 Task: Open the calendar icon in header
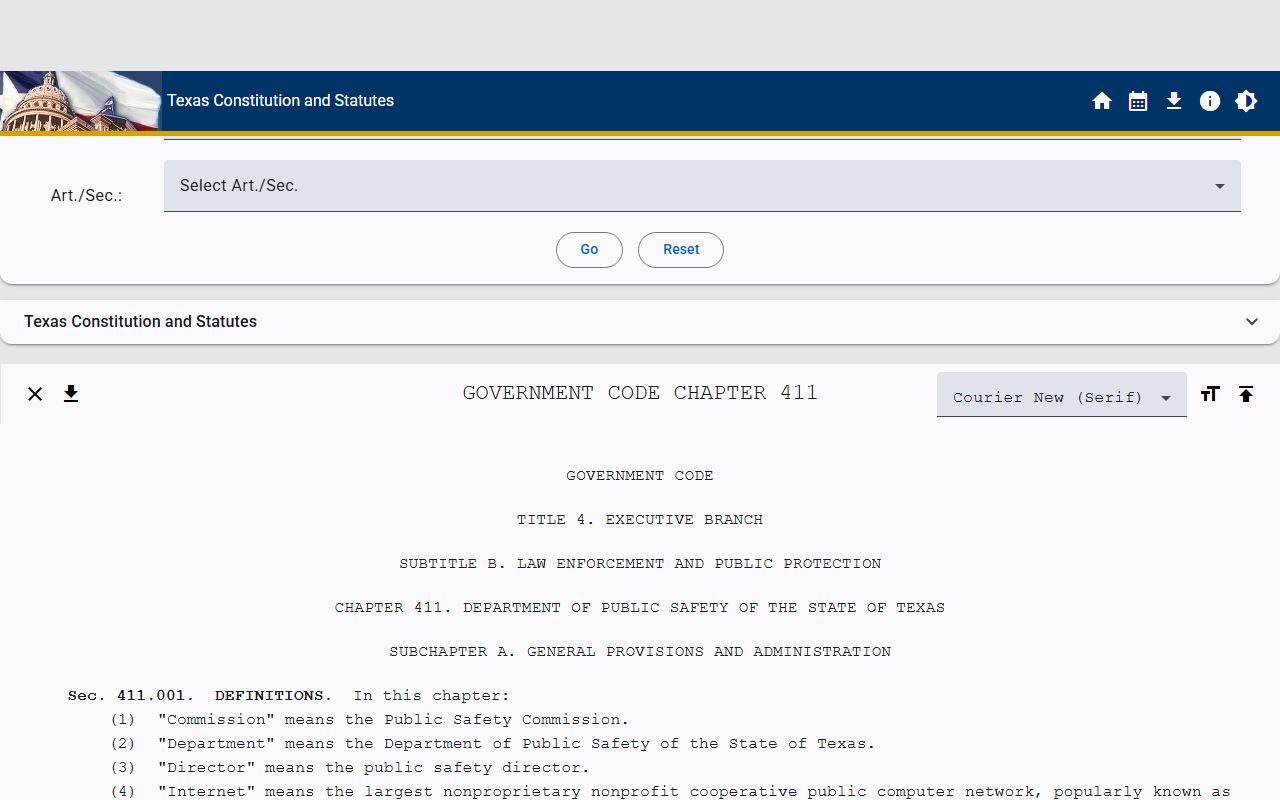point(1138,101)
